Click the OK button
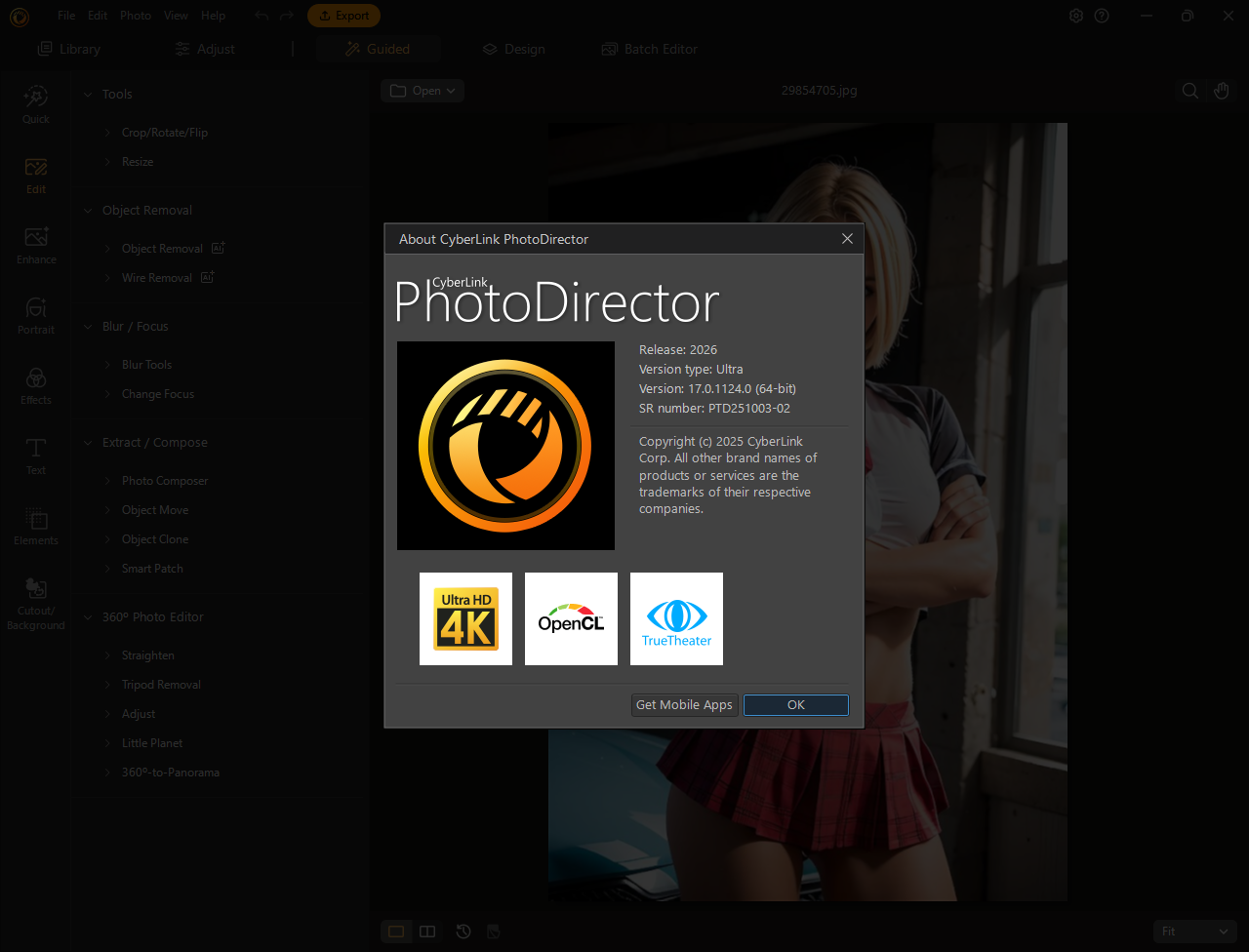The image size is (1249, 952). (796, 705)
